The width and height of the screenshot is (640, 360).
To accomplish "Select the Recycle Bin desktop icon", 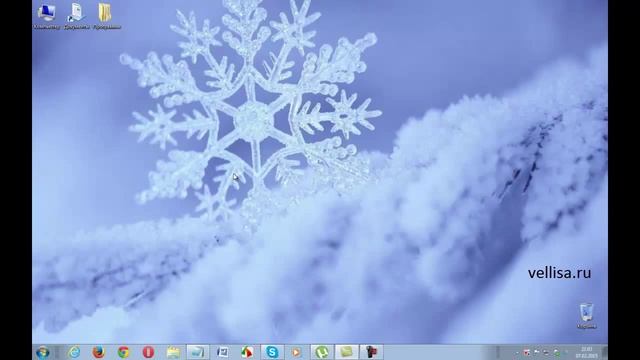I will (x=587, y=316).
